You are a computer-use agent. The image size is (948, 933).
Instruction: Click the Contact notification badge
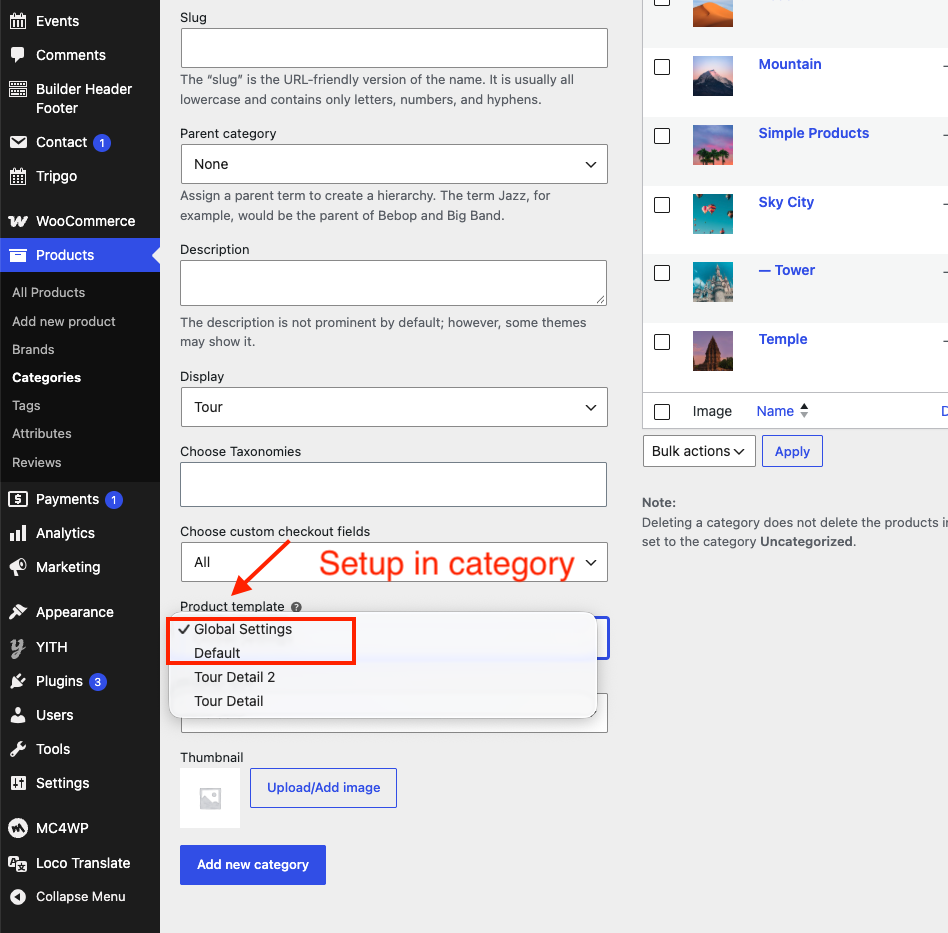102,143
